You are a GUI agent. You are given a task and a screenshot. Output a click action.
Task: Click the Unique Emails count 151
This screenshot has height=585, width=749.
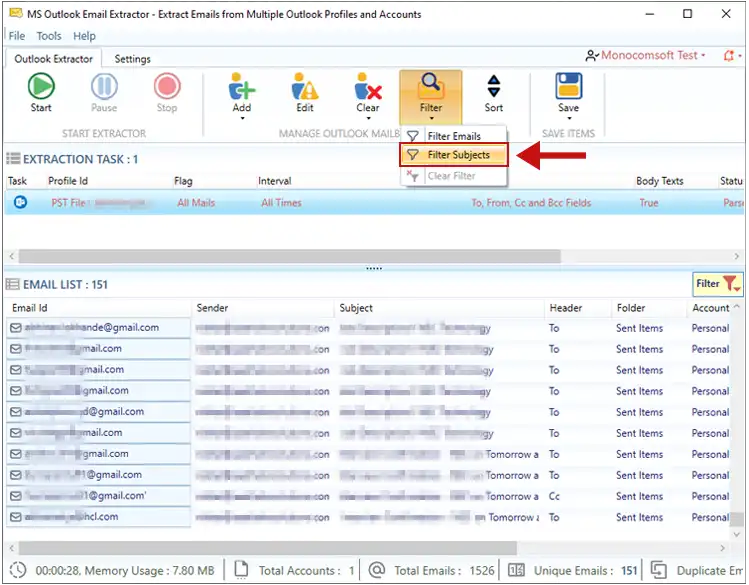coord(629,571)
